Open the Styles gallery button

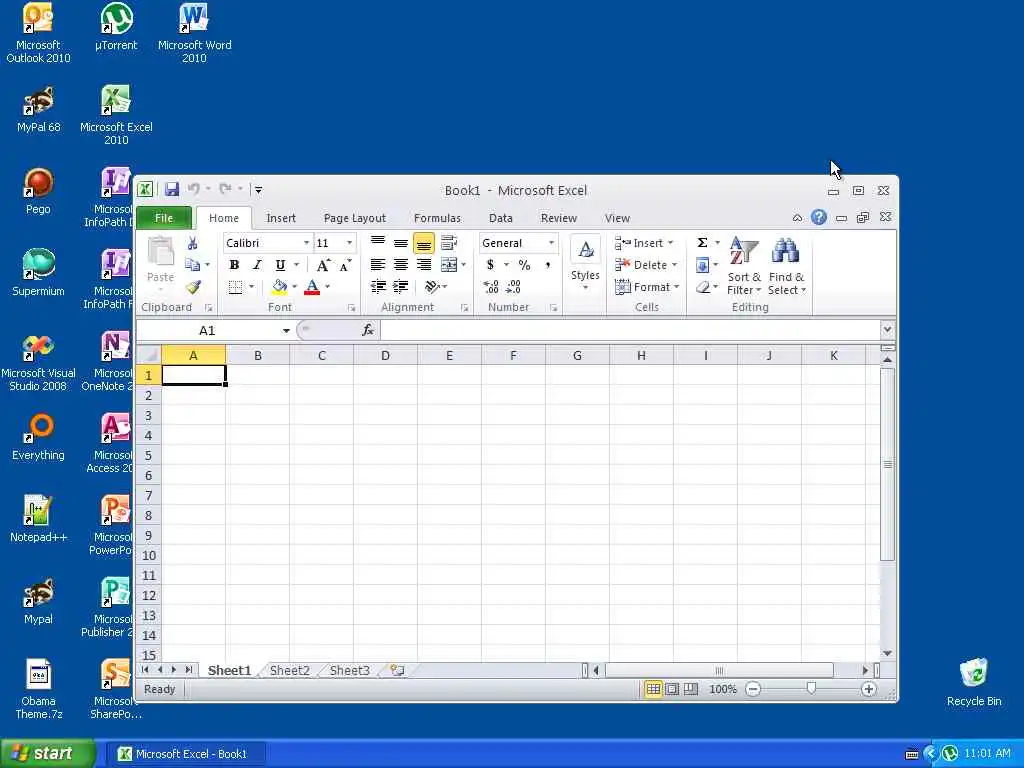tap(585, 264)
